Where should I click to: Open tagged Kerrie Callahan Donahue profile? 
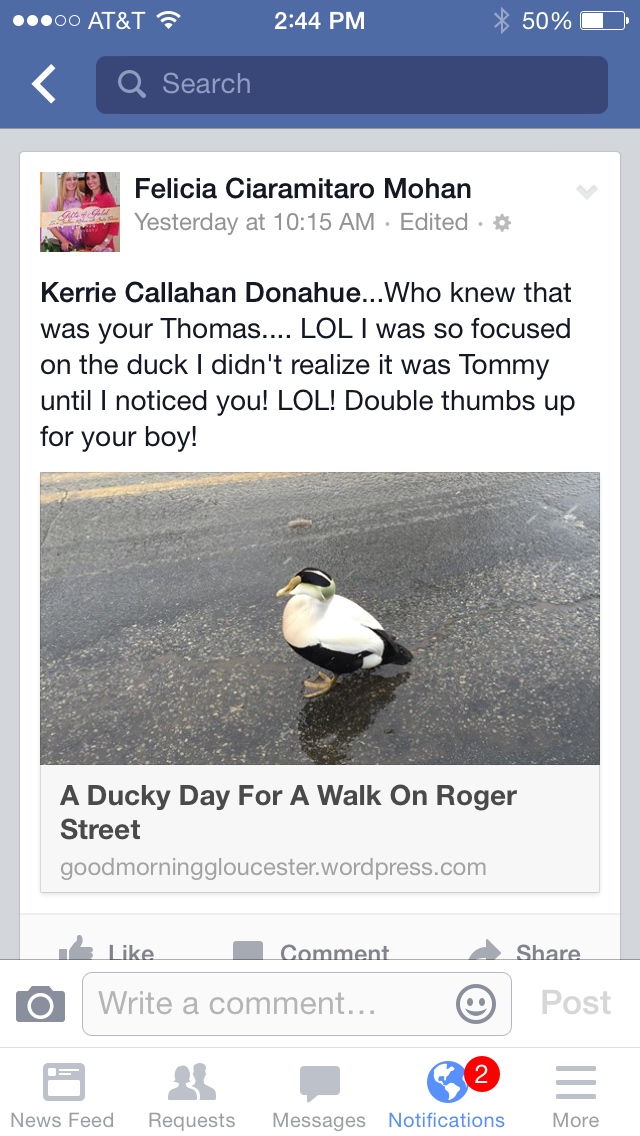tap(200, 293)
